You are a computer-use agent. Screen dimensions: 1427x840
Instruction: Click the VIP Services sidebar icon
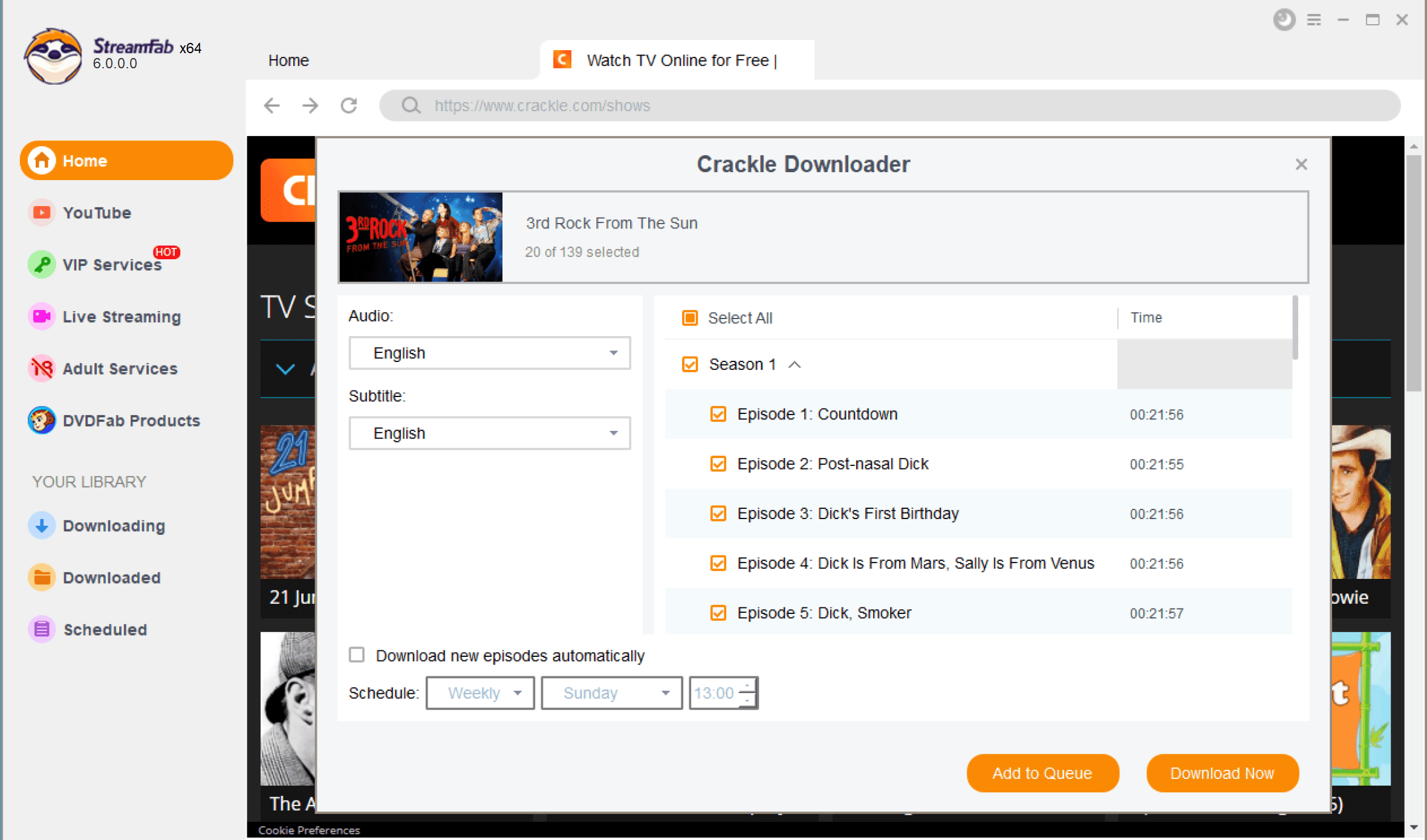point(40,264)
